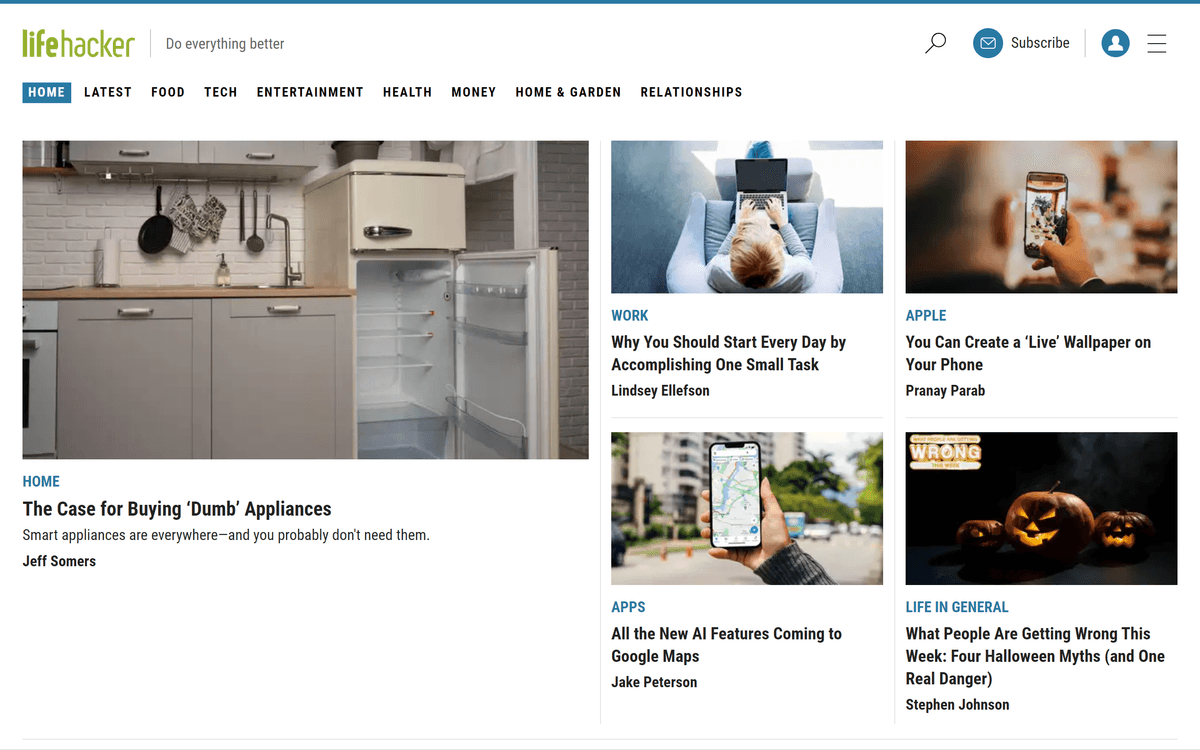1200x750 pixels.
Task: Open the TECH section
Action: click(x=221, y=92)
